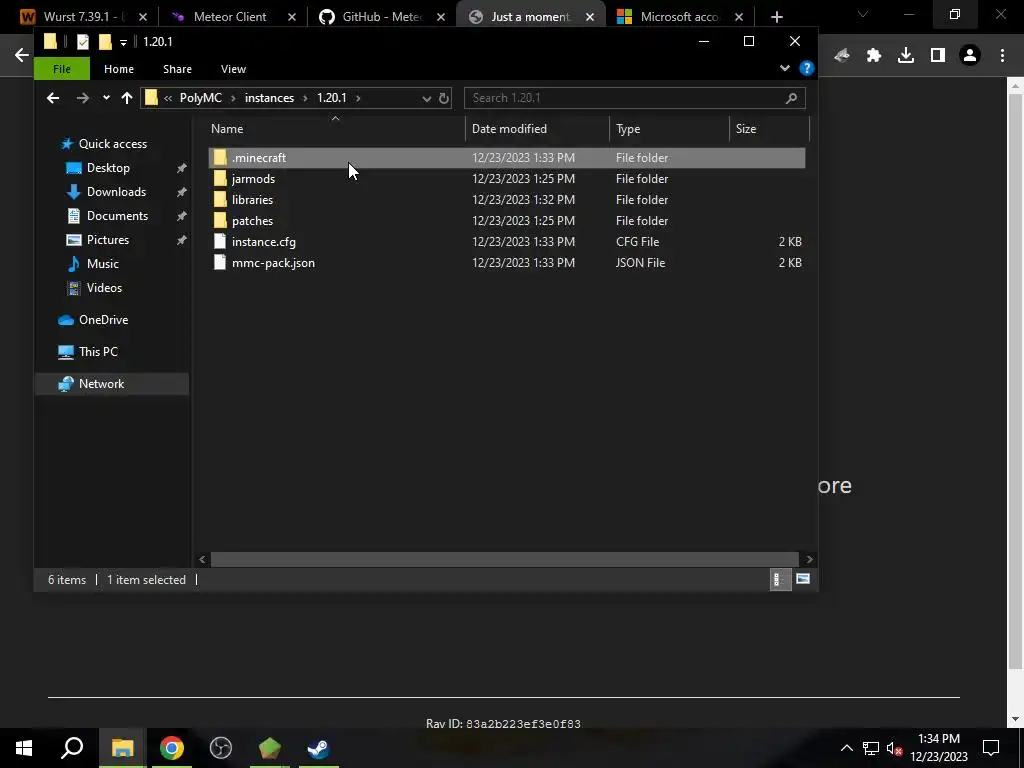This screenshot has width=1024, height=768.
Task: Expand address bar previous locations dropdown
Action: tap(426, 98)
